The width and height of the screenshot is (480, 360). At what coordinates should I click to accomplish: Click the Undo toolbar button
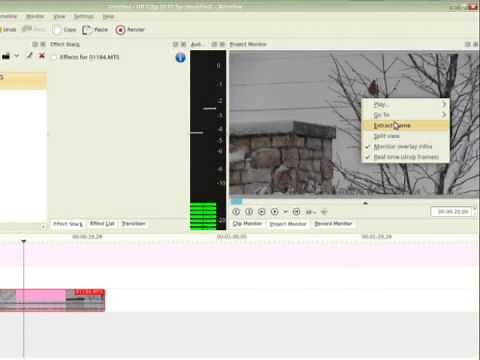coord(8,30)
